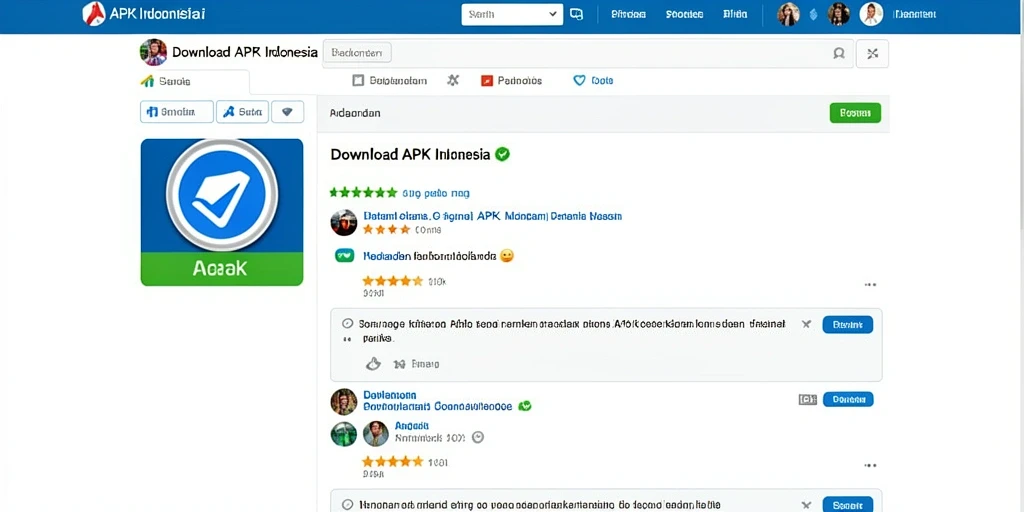
Task: Click the thumbs-up like icon
Action: [373, 364]
